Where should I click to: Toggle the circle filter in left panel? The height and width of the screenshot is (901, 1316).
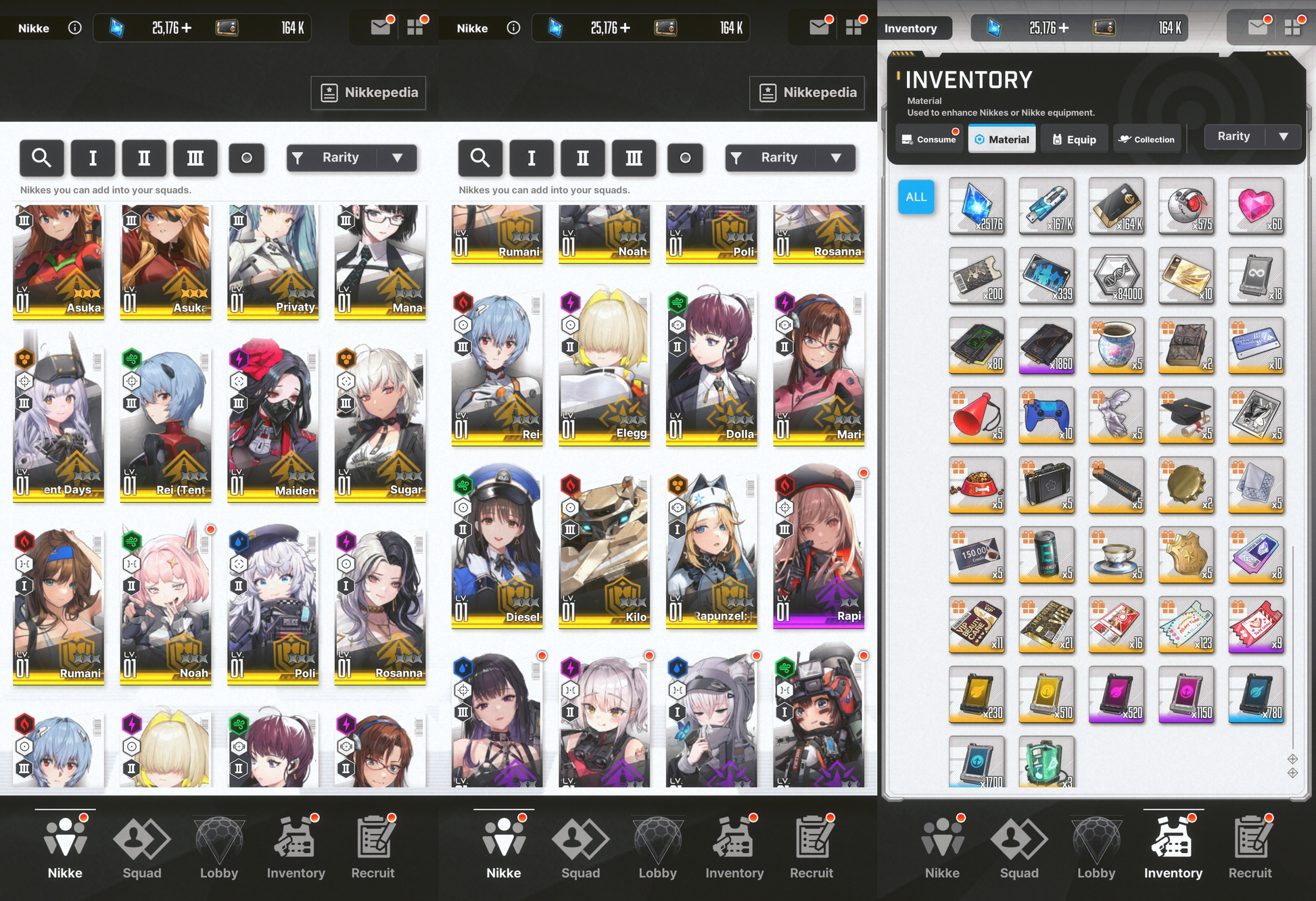click(247, 158)
